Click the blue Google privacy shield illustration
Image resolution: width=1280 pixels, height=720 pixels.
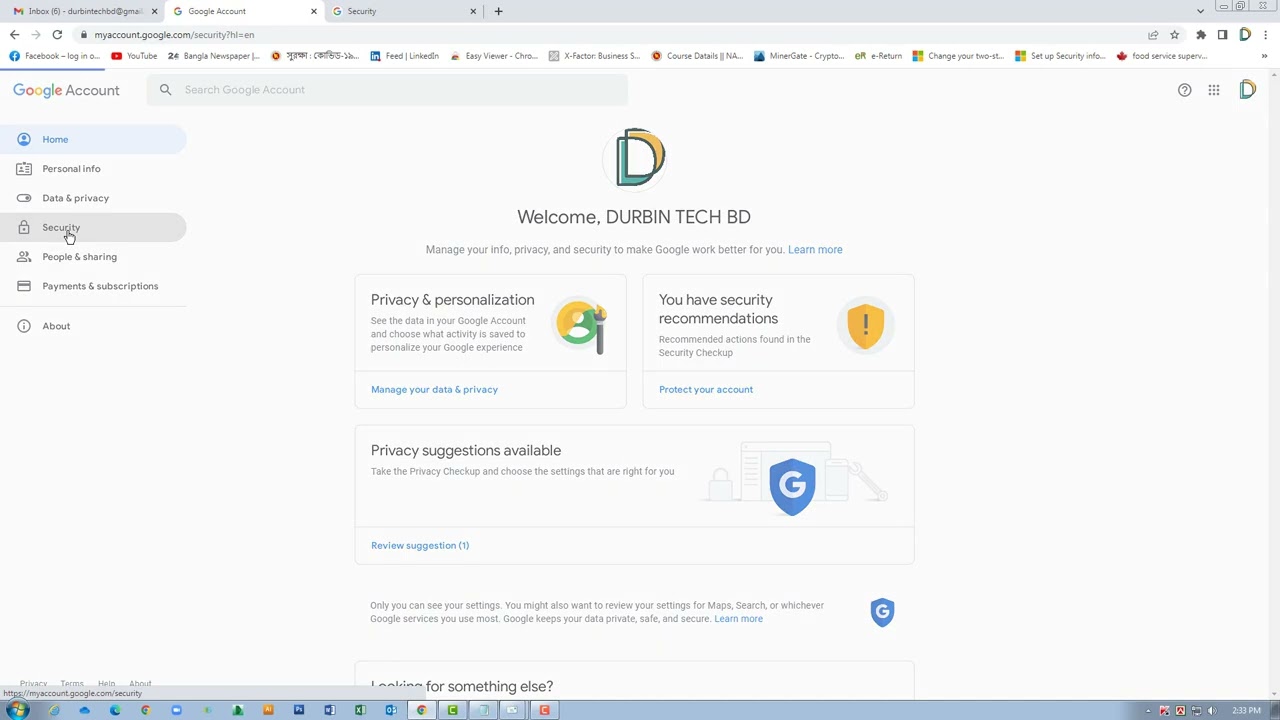[792, 486]
